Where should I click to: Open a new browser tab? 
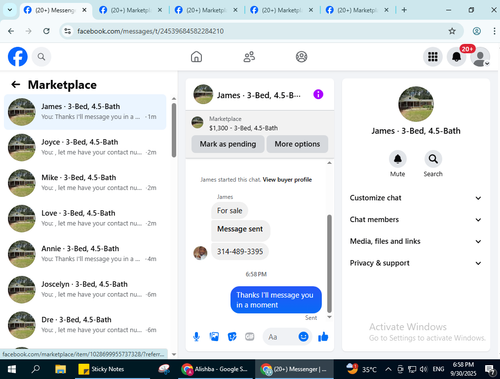point(404,10)
